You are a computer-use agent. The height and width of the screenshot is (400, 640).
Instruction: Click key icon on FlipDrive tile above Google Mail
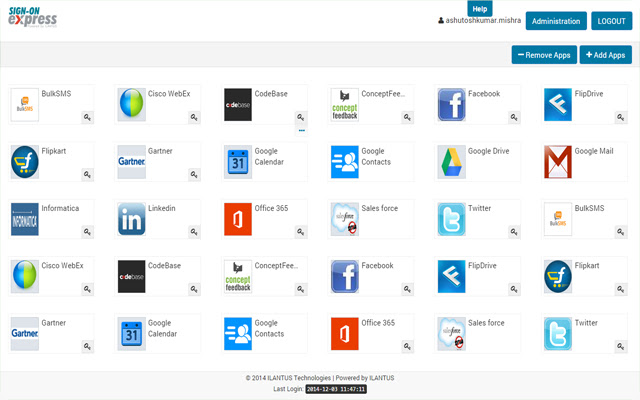(621, 118)
